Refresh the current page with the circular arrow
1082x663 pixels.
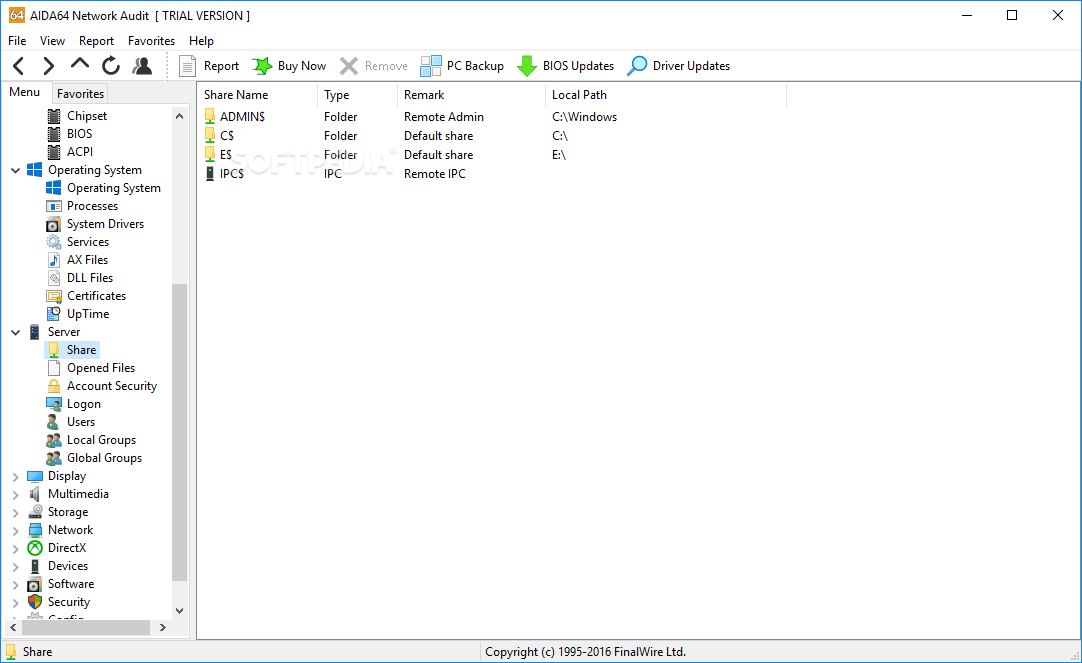tap(110, 66)
